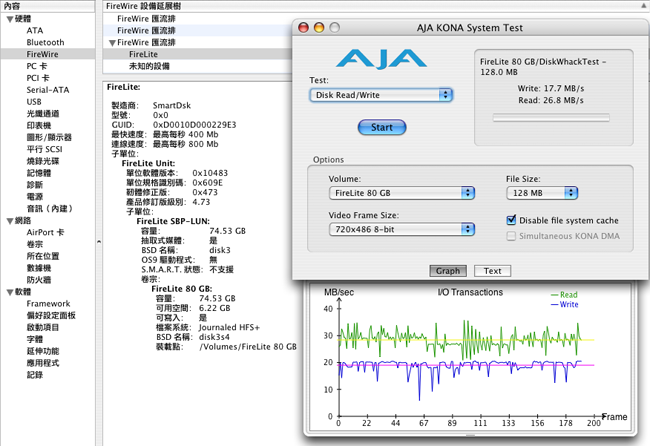Image resolution: width=650 pixels, height=446 pixels.
Task: Switch to the Text view tab
Action: 492,271
